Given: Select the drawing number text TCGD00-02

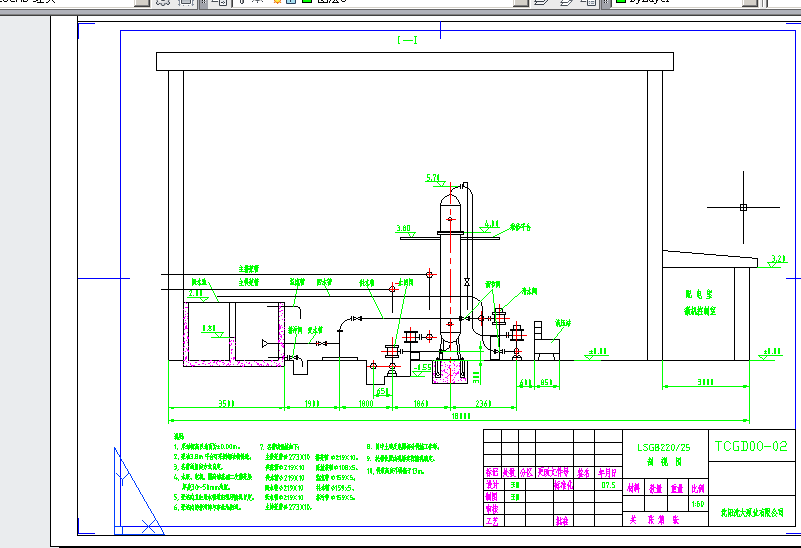Looking at the screenshot, I should click(750, 446).
